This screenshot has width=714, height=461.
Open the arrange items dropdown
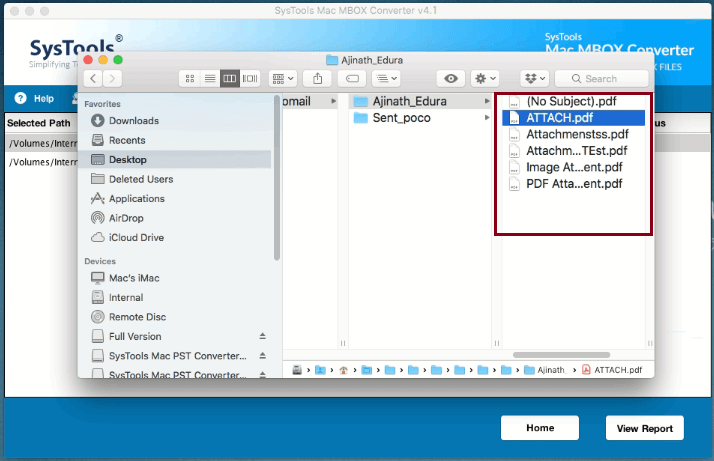[x=283, y=79]
